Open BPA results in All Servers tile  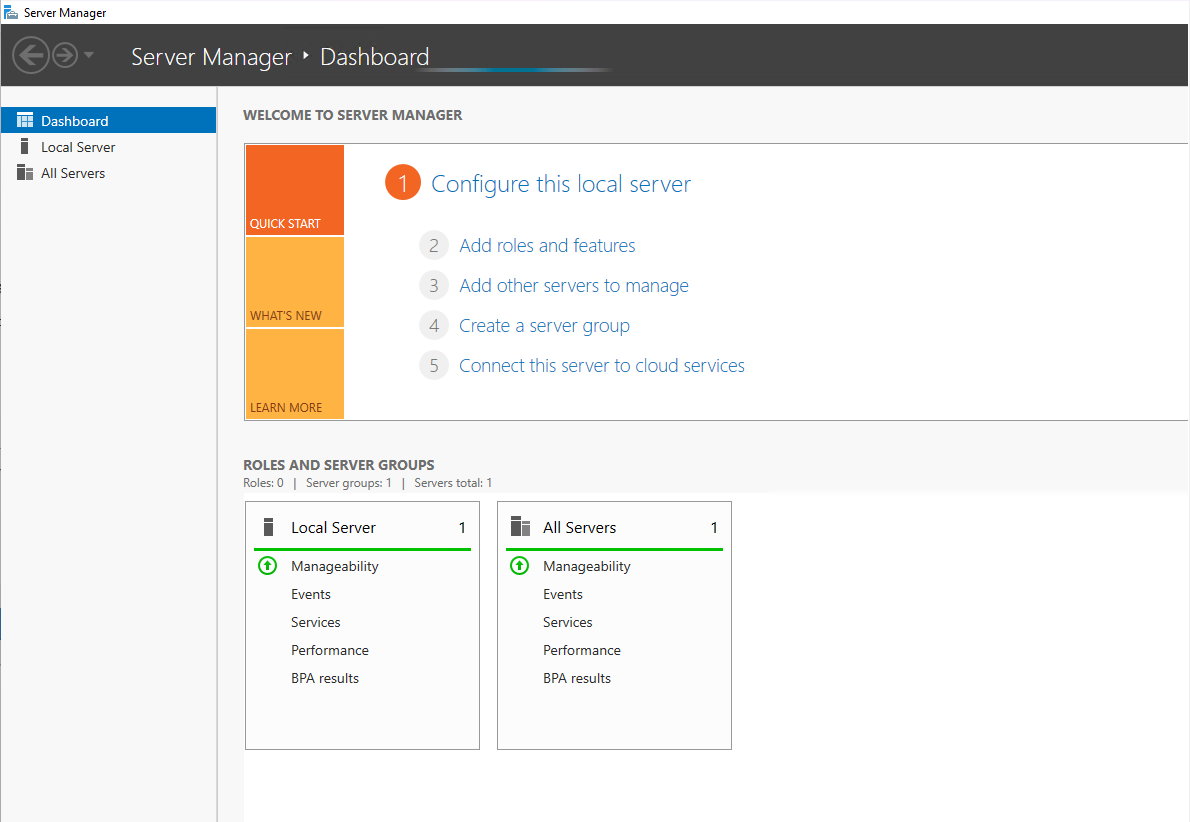coord(577,679)
